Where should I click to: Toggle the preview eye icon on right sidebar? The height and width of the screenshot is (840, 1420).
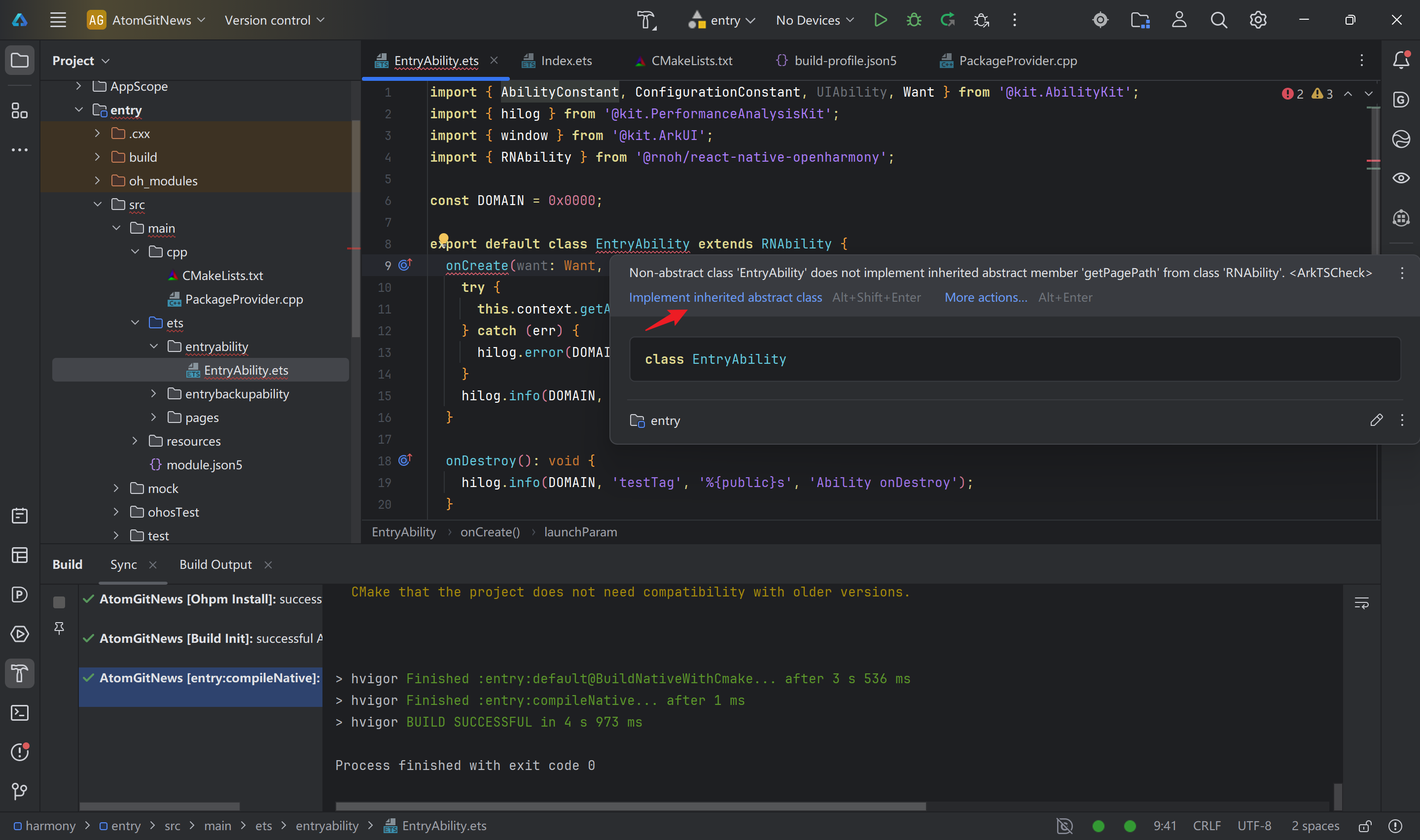pos(1401,178)
